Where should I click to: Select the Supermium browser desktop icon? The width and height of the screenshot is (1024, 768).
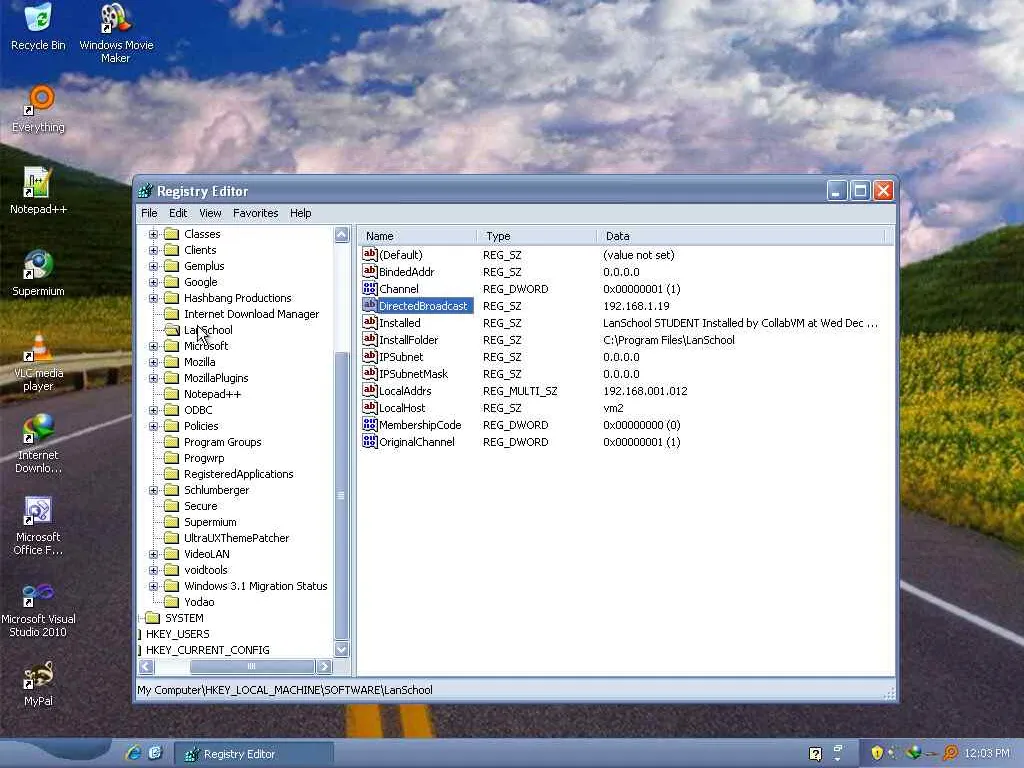tap(38, 273)
